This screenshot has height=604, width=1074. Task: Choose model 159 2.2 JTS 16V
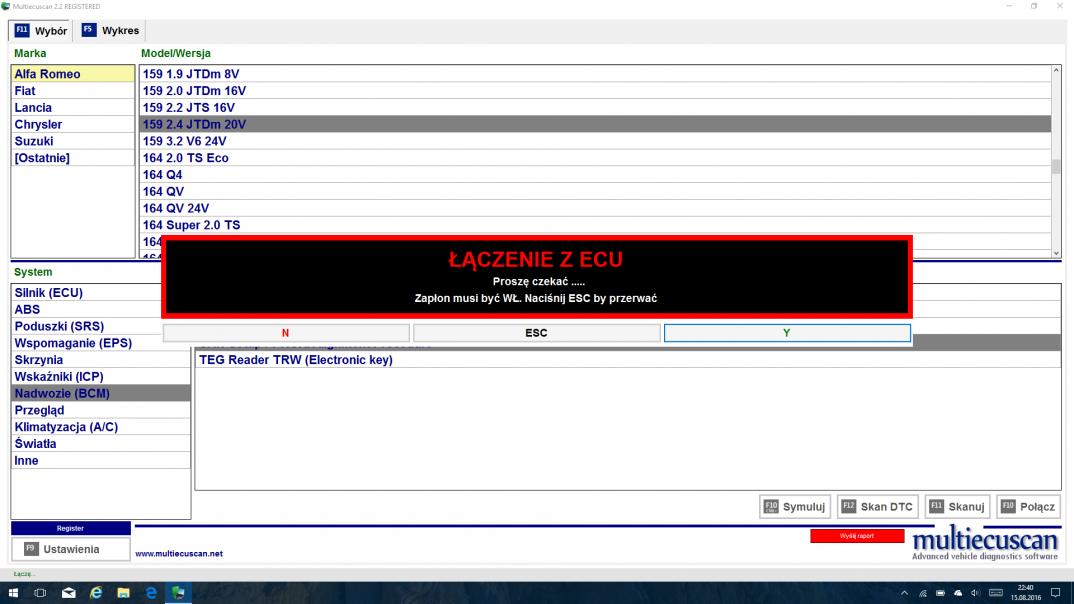[x=595, y=108]
